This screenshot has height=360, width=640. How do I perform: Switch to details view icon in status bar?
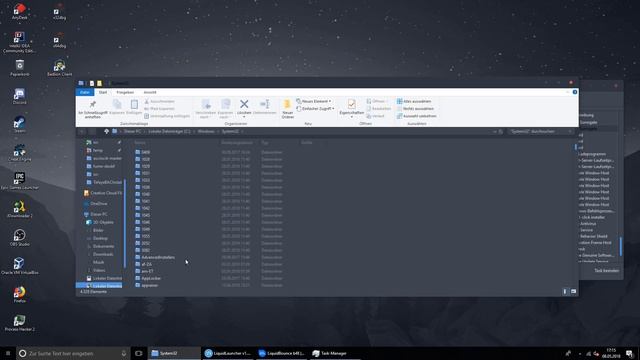point(565,291)
